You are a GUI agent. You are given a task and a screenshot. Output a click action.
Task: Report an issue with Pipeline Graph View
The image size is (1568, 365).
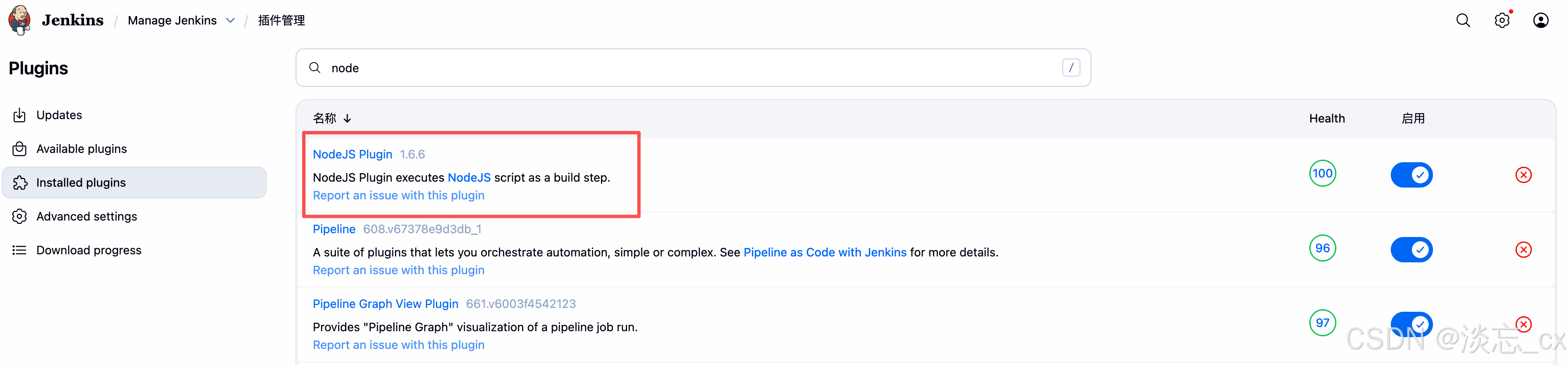[399, 345]
